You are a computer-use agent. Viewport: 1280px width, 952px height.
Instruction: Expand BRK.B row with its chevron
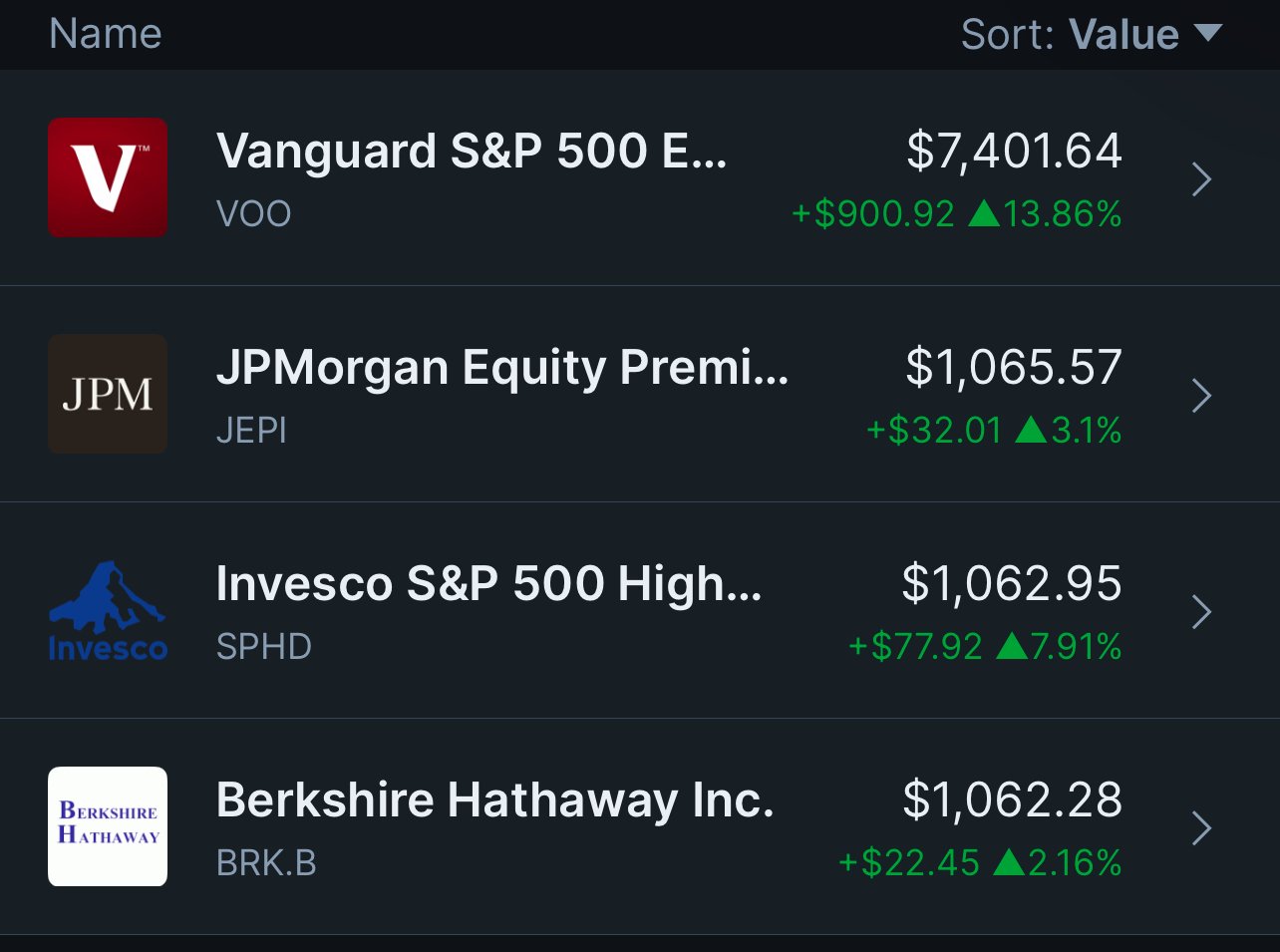pos(1201,828)
